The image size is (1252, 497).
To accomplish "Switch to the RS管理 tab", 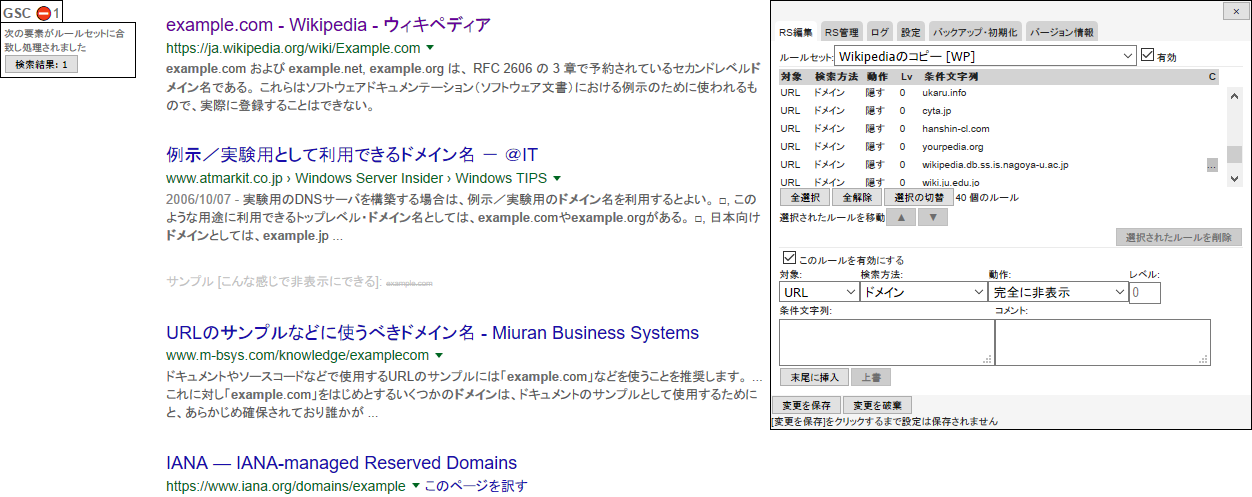I will coord(841,32).
